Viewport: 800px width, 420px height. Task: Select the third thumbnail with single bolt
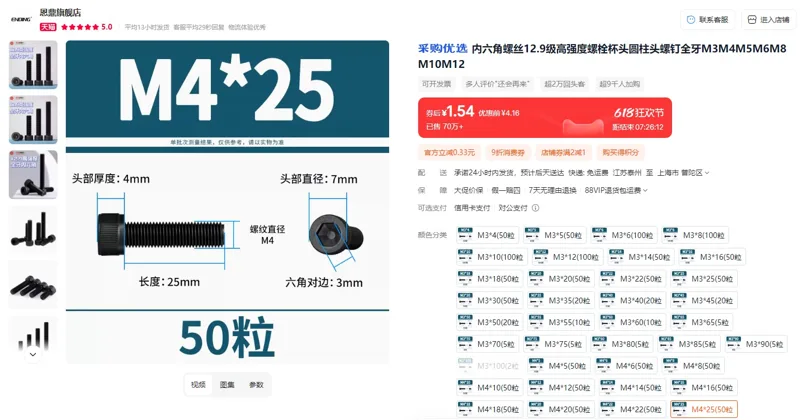click(x=33, y=175)
